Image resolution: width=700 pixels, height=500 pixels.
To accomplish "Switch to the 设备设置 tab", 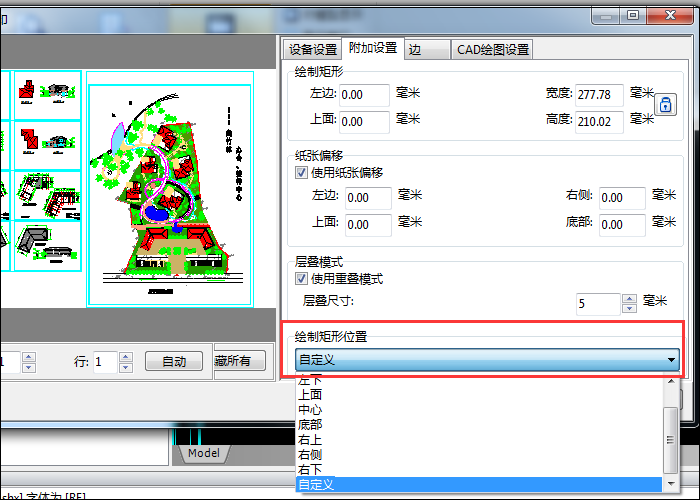I will click(312, 49).
